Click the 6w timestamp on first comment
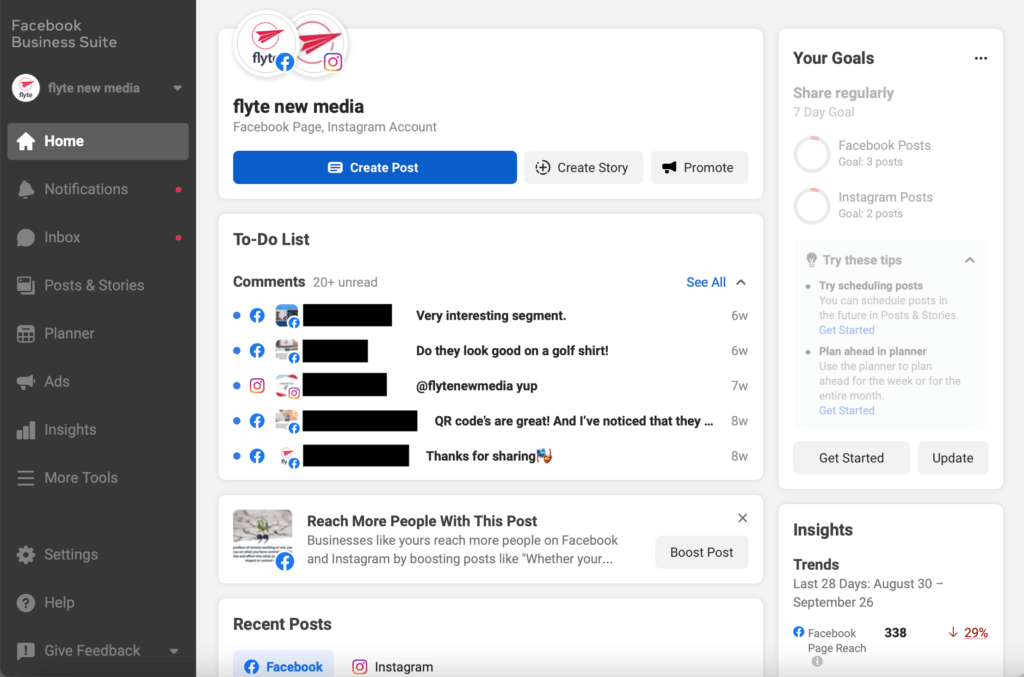Image resolution: width=1024 pixels, height=677 pixels. click(x=739, y=315)
